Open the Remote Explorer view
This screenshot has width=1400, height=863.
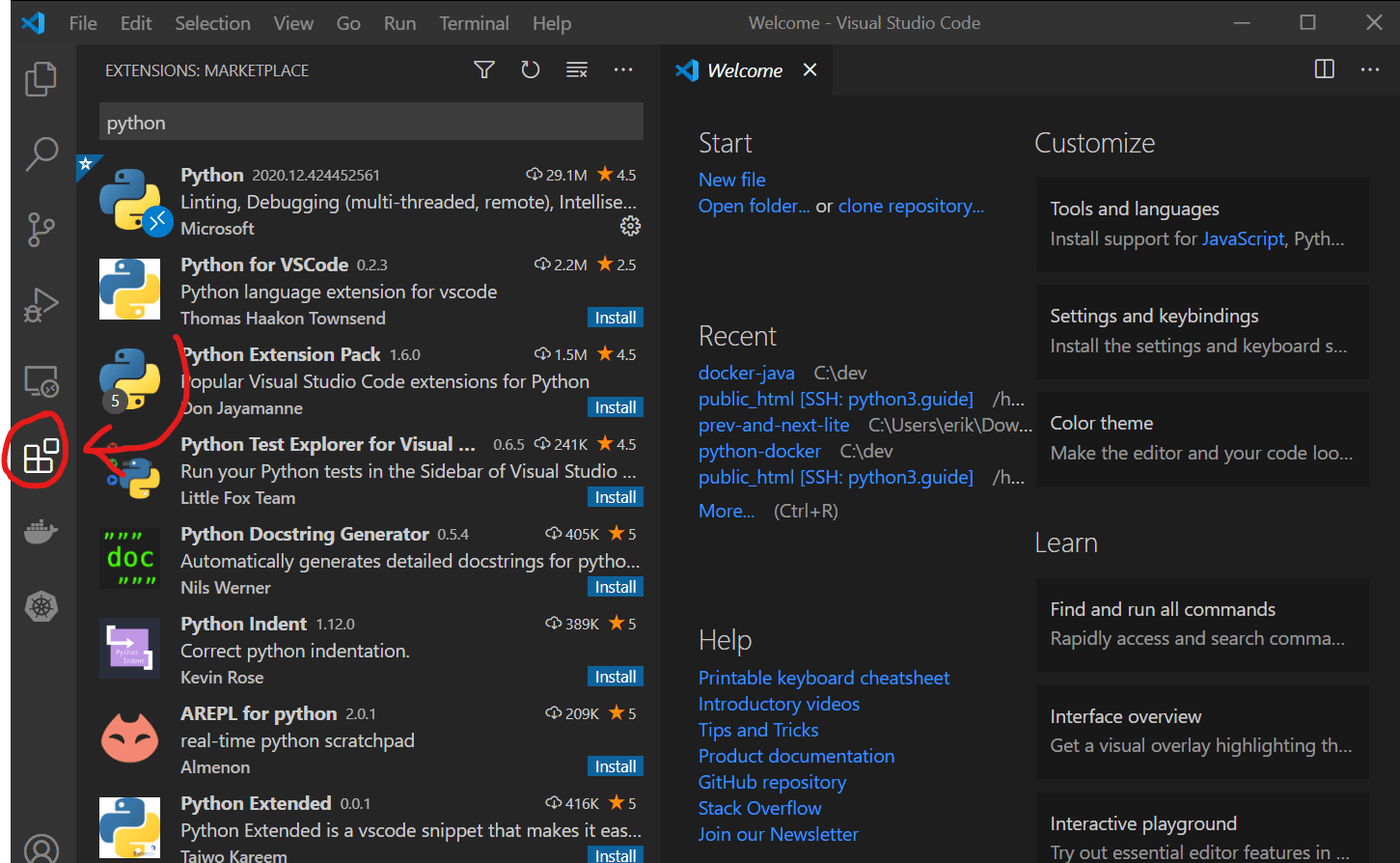[x=41, y=380]
